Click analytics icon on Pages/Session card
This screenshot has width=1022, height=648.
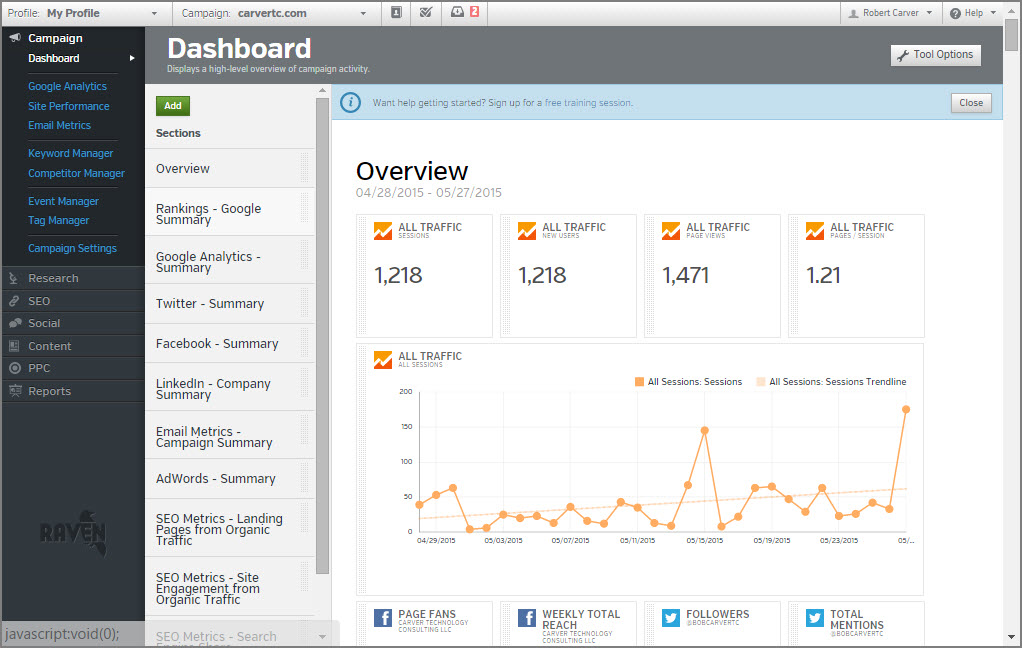815,231
